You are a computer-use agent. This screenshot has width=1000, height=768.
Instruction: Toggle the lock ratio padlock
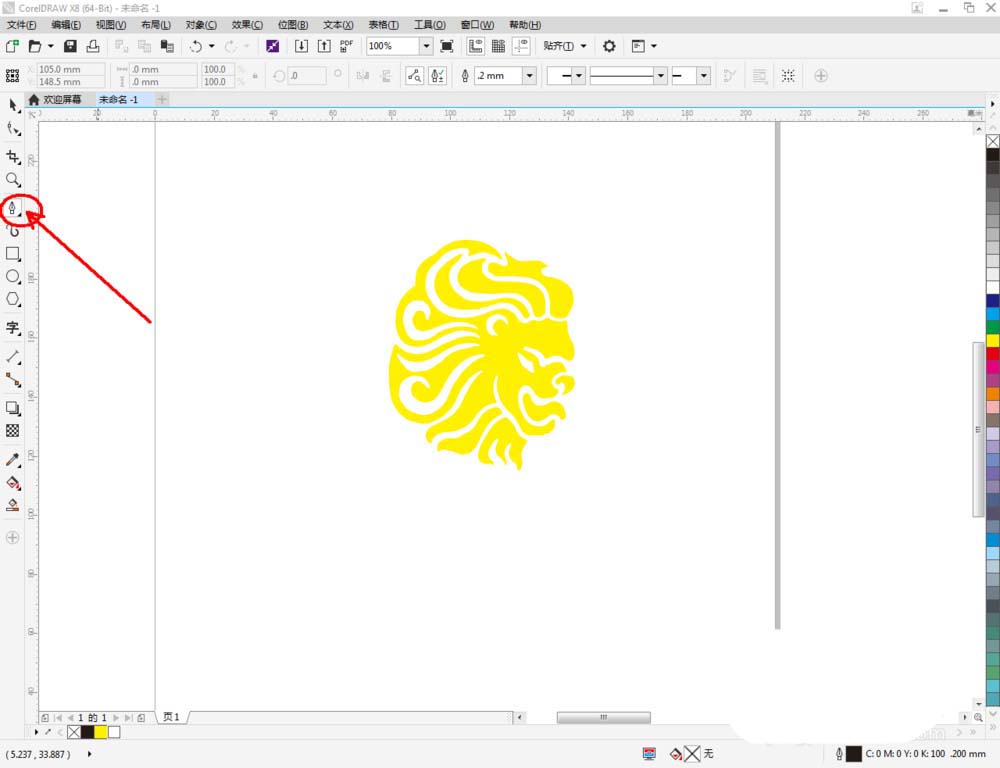(255, 75)
